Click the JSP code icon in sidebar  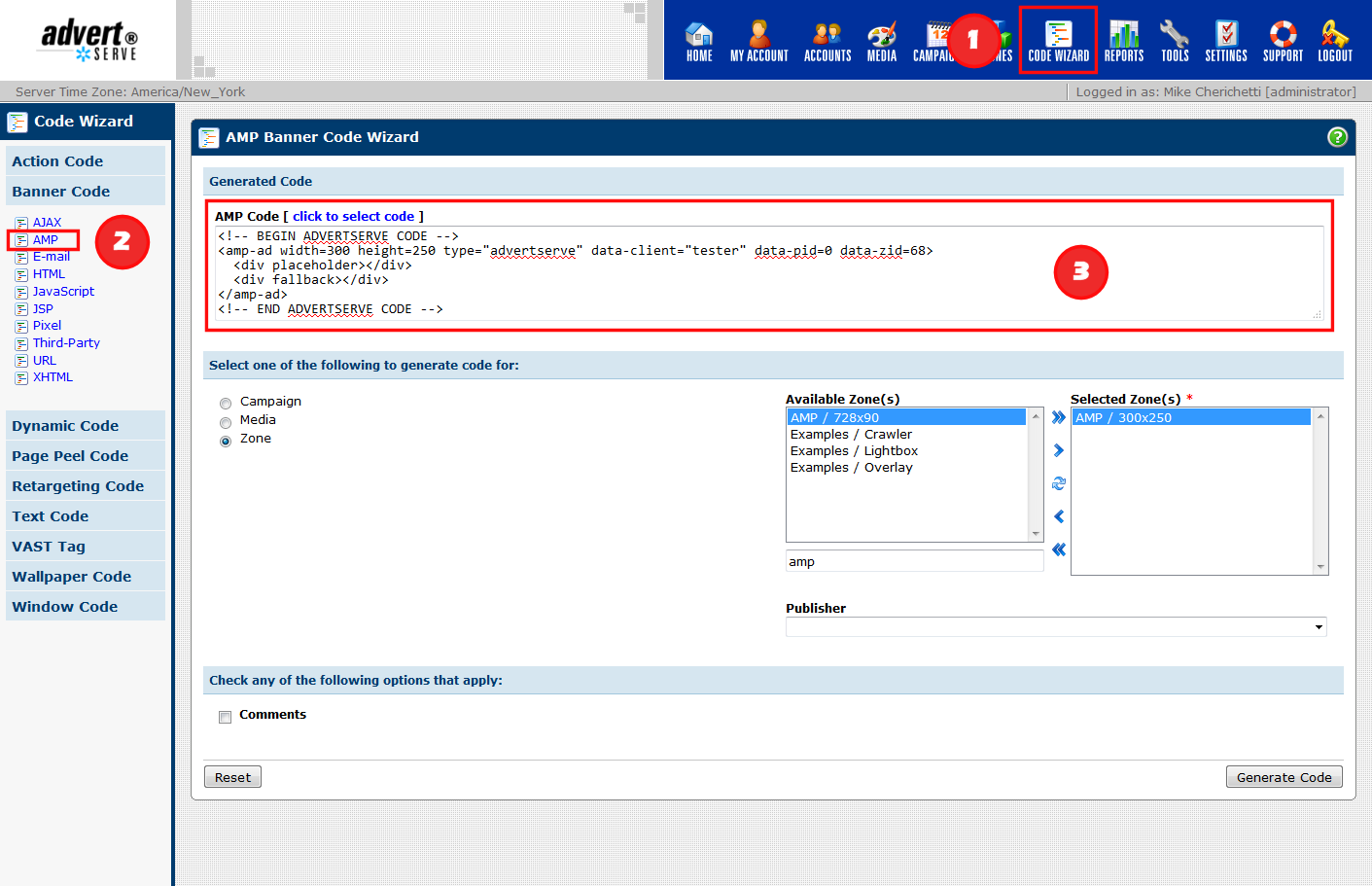click(21, 309)
